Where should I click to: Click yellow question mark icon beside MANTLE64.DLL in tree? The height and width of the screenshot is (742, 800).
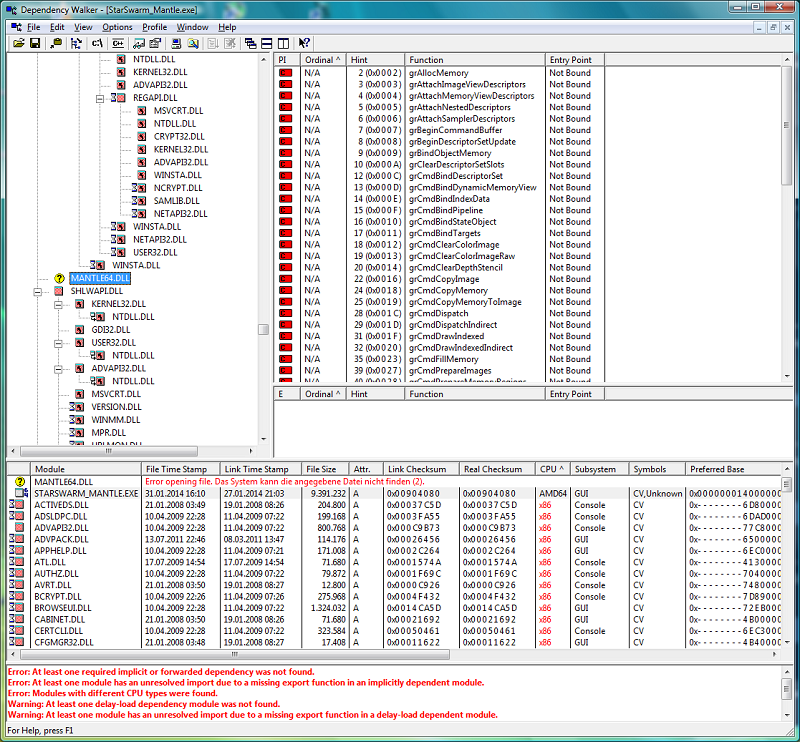click(x=59, y=278)
